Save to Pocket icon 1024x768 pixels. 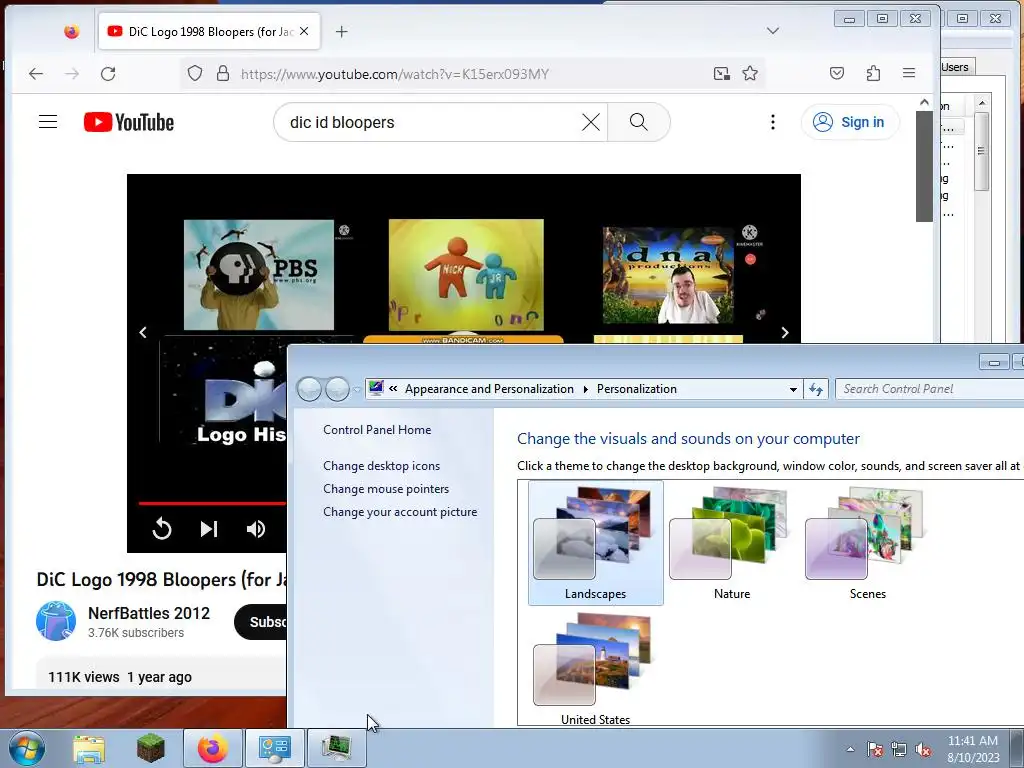837,73
